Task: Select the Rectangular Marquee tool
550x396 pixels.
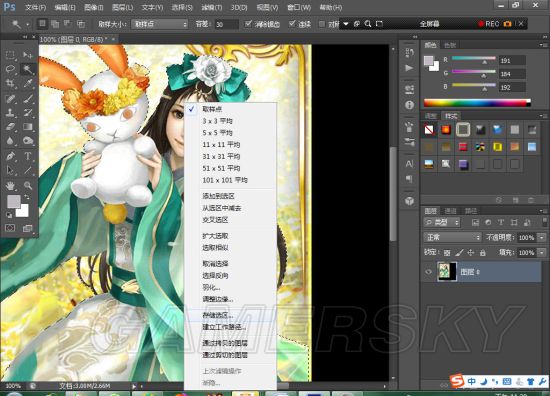Action: pos(10,54)
